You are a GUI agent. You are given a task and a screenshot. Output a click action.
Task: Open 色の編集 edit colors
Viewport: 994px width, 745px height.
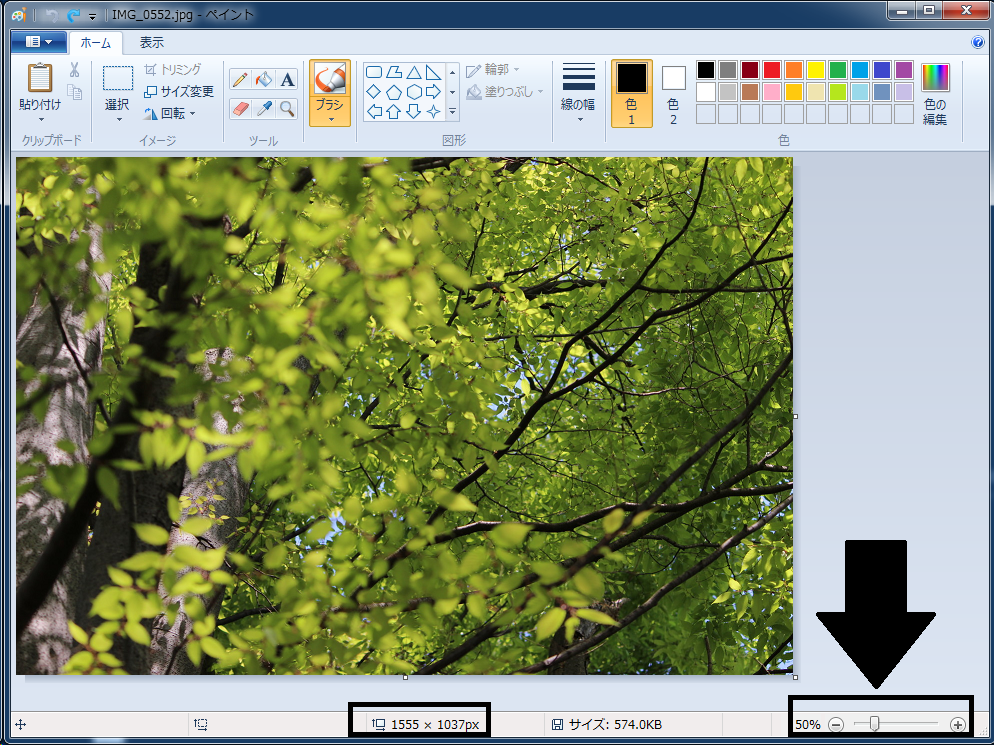[x=935, y=93]
